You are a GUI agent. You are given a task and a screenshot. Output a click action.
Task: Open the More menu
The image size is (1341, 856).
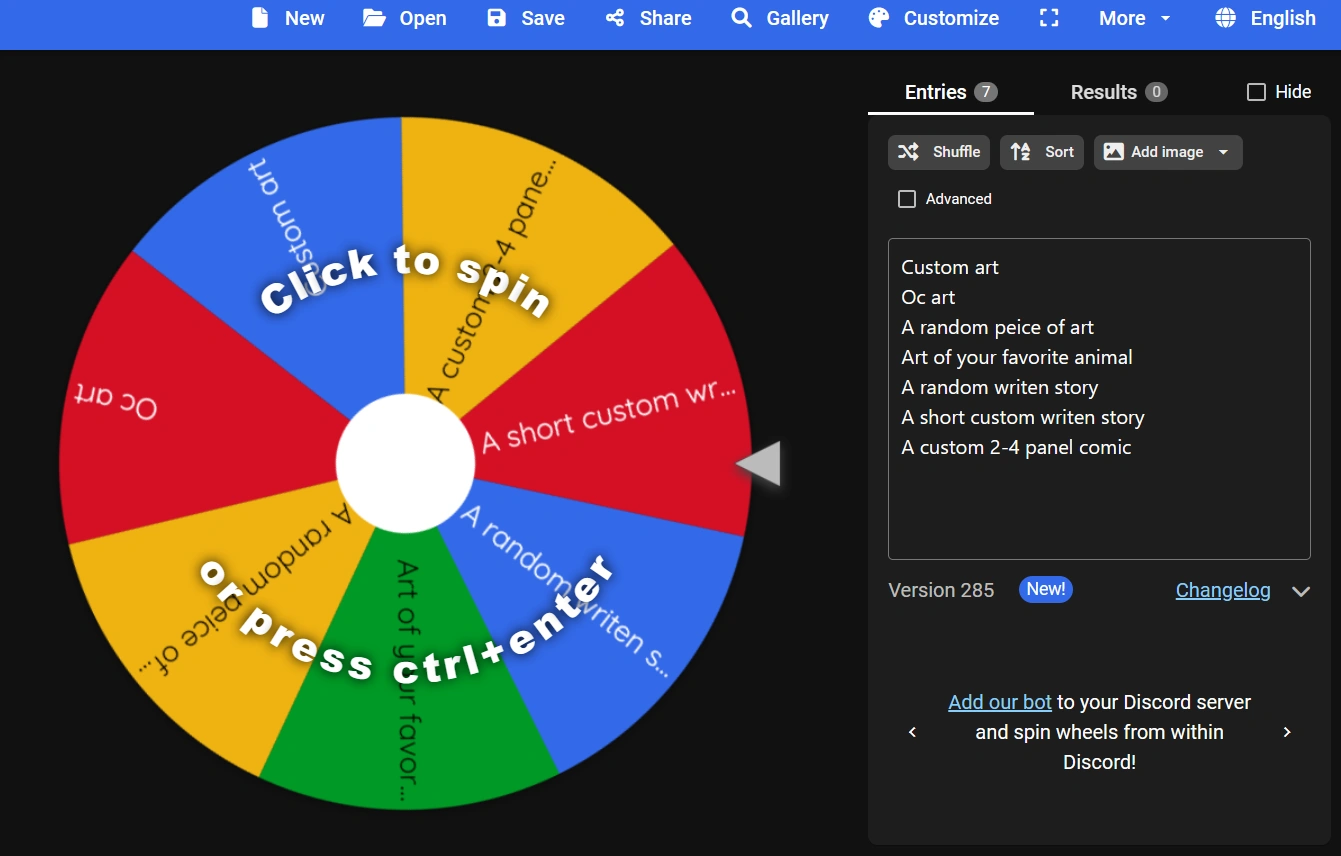1132,18
